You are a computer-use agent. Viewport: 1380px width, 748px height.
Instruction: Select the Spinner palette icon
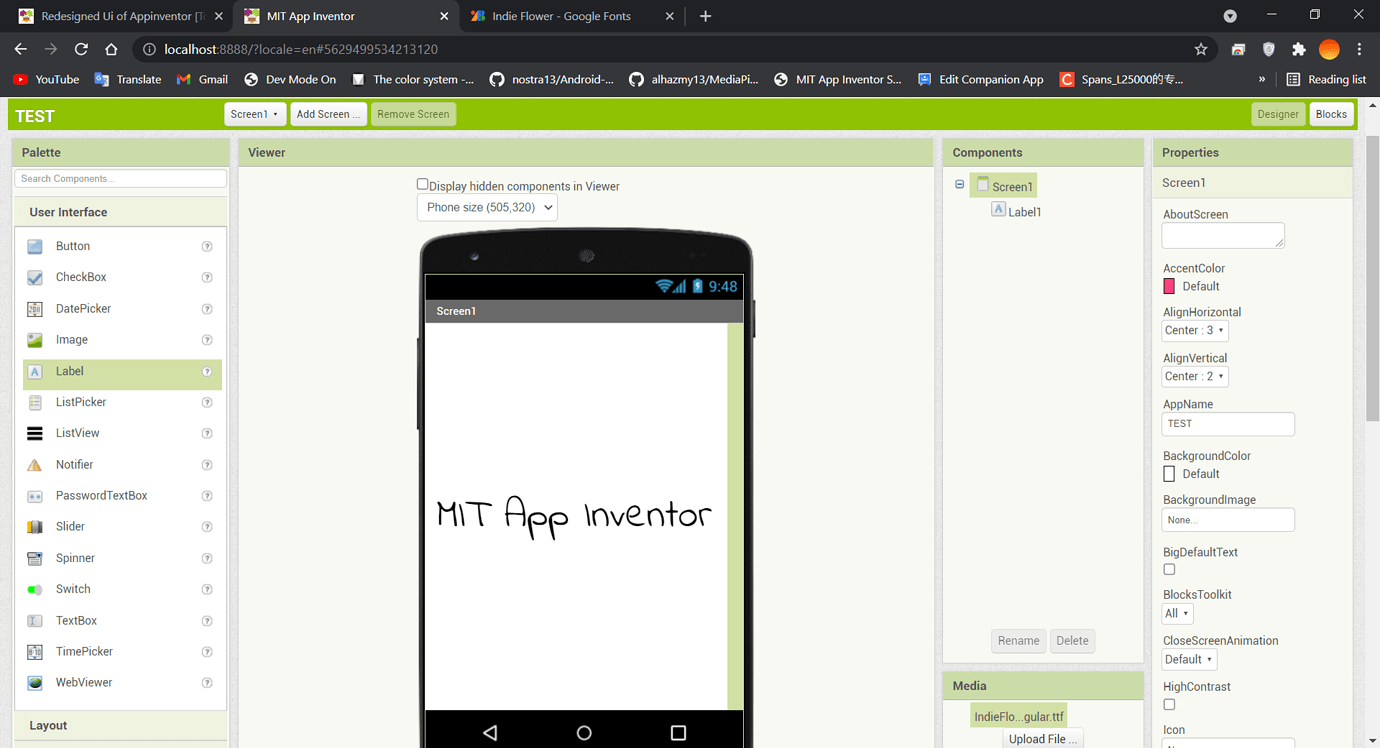click(x=35, y=558)
